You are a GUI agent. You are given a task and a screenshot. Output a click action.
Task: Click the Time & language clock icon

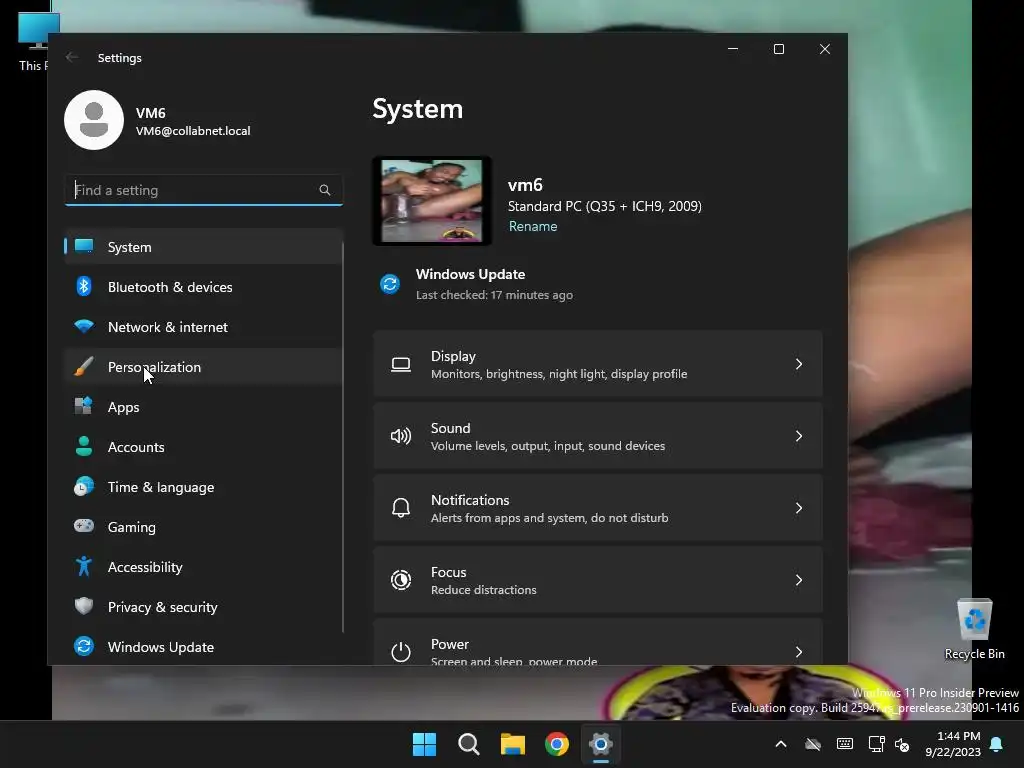(x=84, y=487)
